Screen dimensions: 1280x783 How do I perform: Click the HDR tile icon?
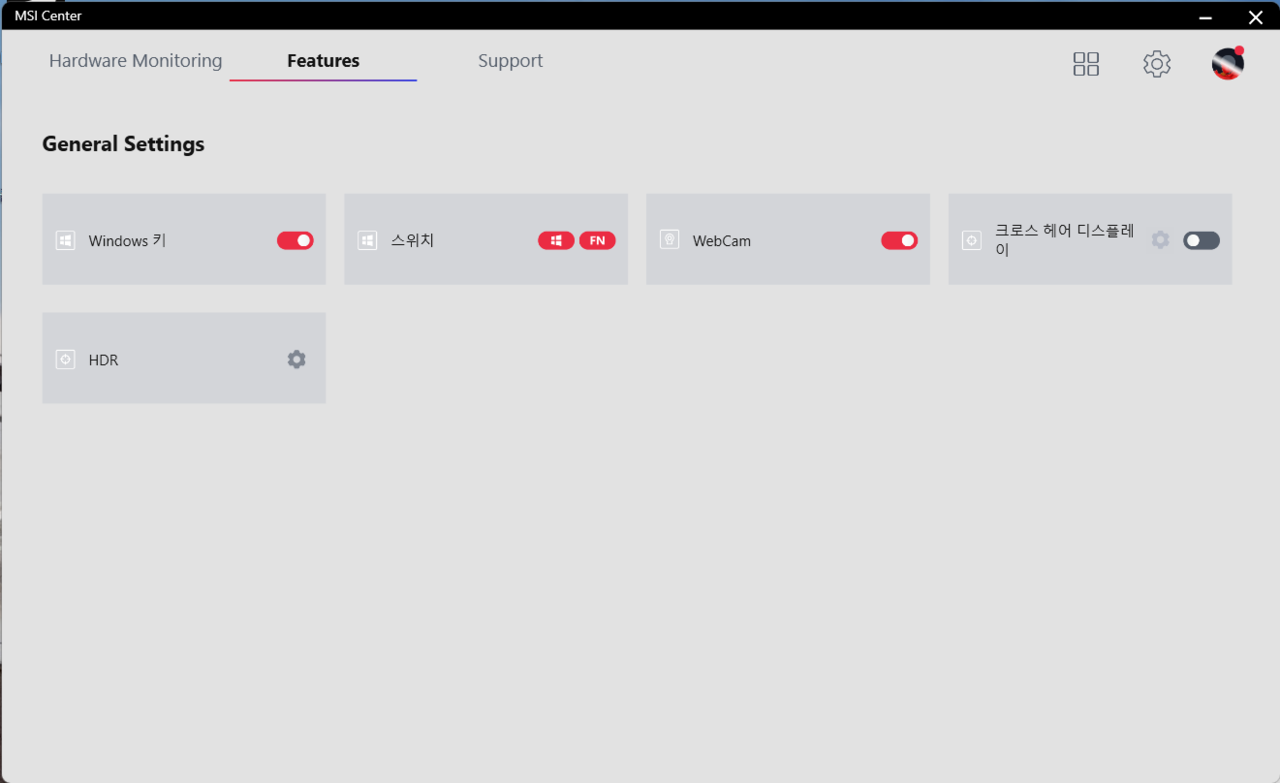point(65,360)
